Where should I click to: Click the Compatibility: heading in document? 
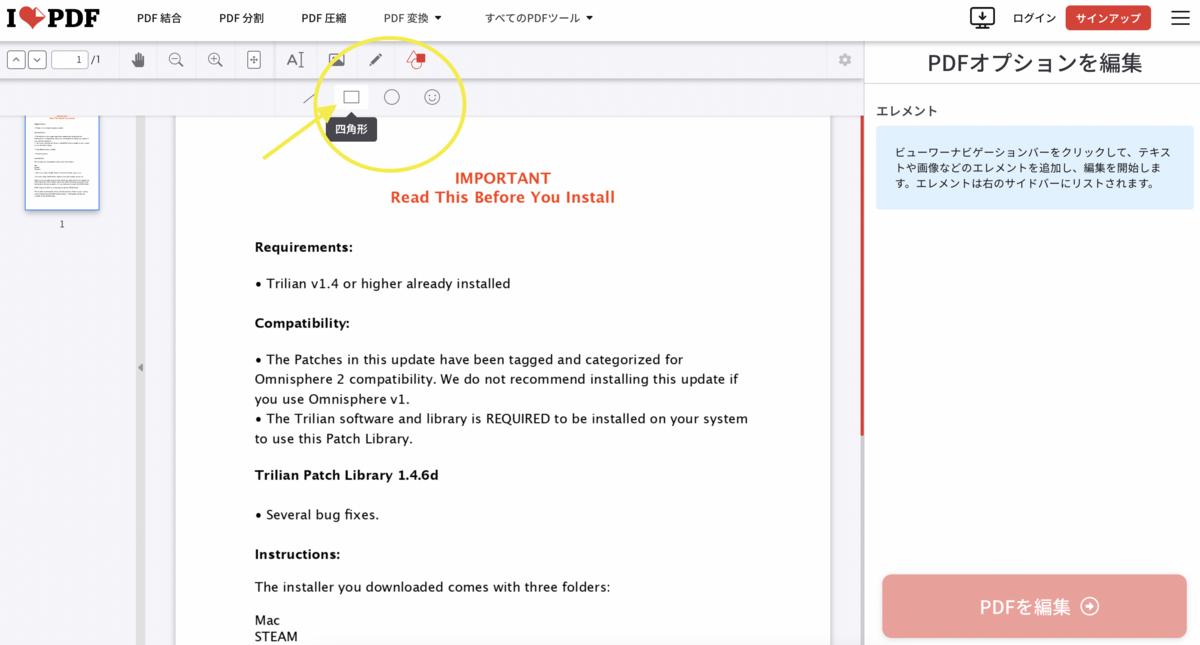click(302, 323)
